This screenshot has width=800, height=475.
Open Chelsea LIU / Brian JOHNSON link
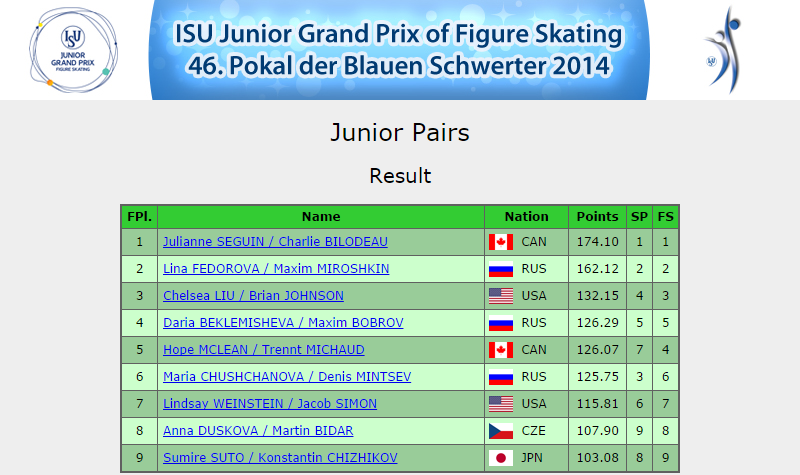pyautogui.click(x=253, y=296)
